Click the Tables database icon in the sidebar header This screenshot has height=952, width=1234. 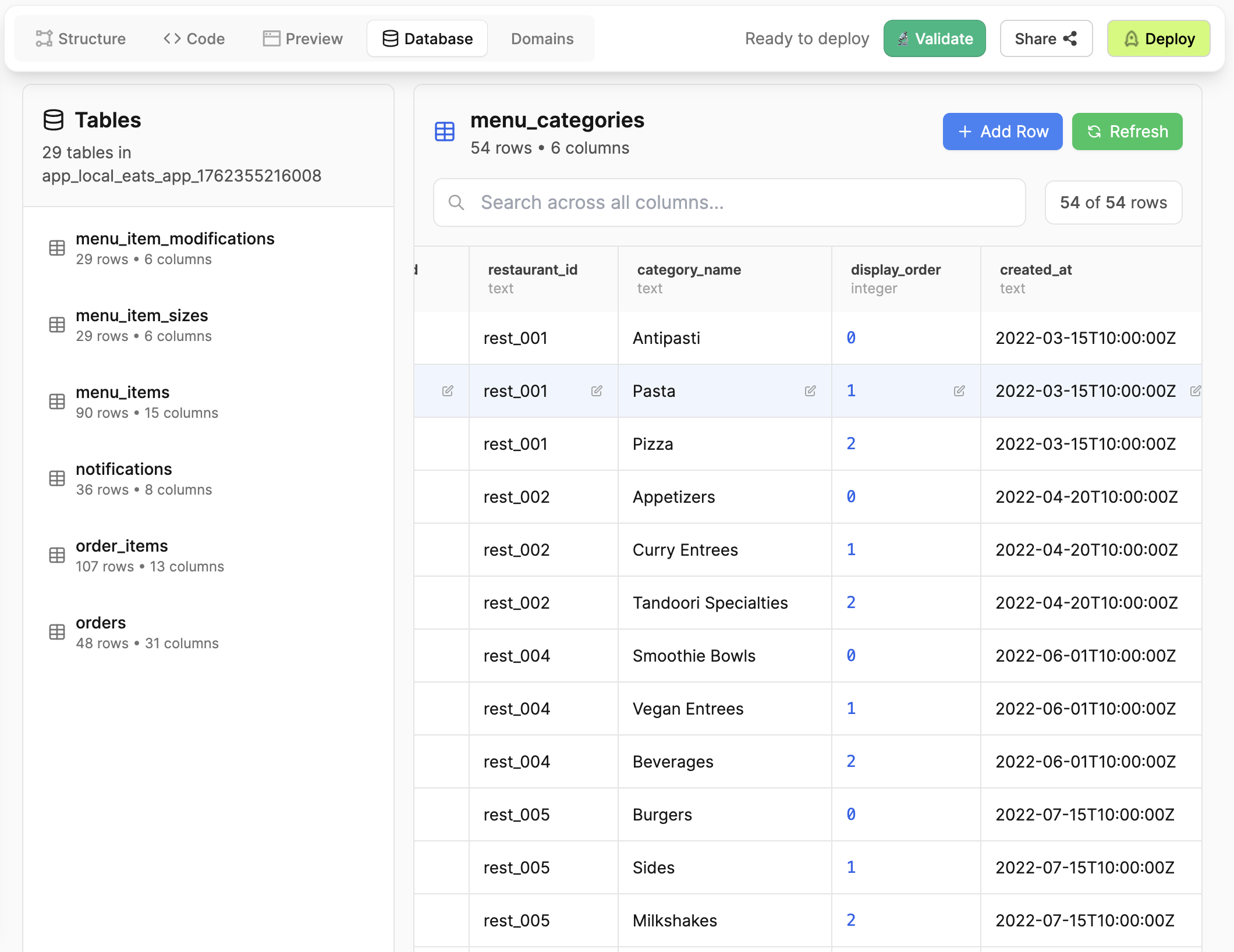(54, 120)
